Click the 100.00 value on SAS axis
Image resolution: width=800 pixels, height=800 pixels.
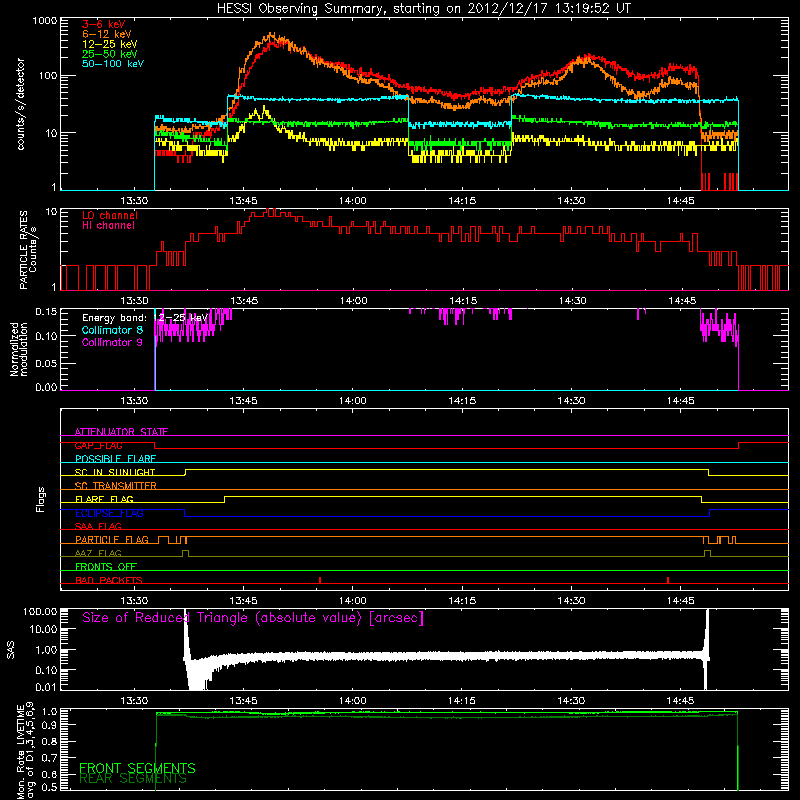[40, 612]
